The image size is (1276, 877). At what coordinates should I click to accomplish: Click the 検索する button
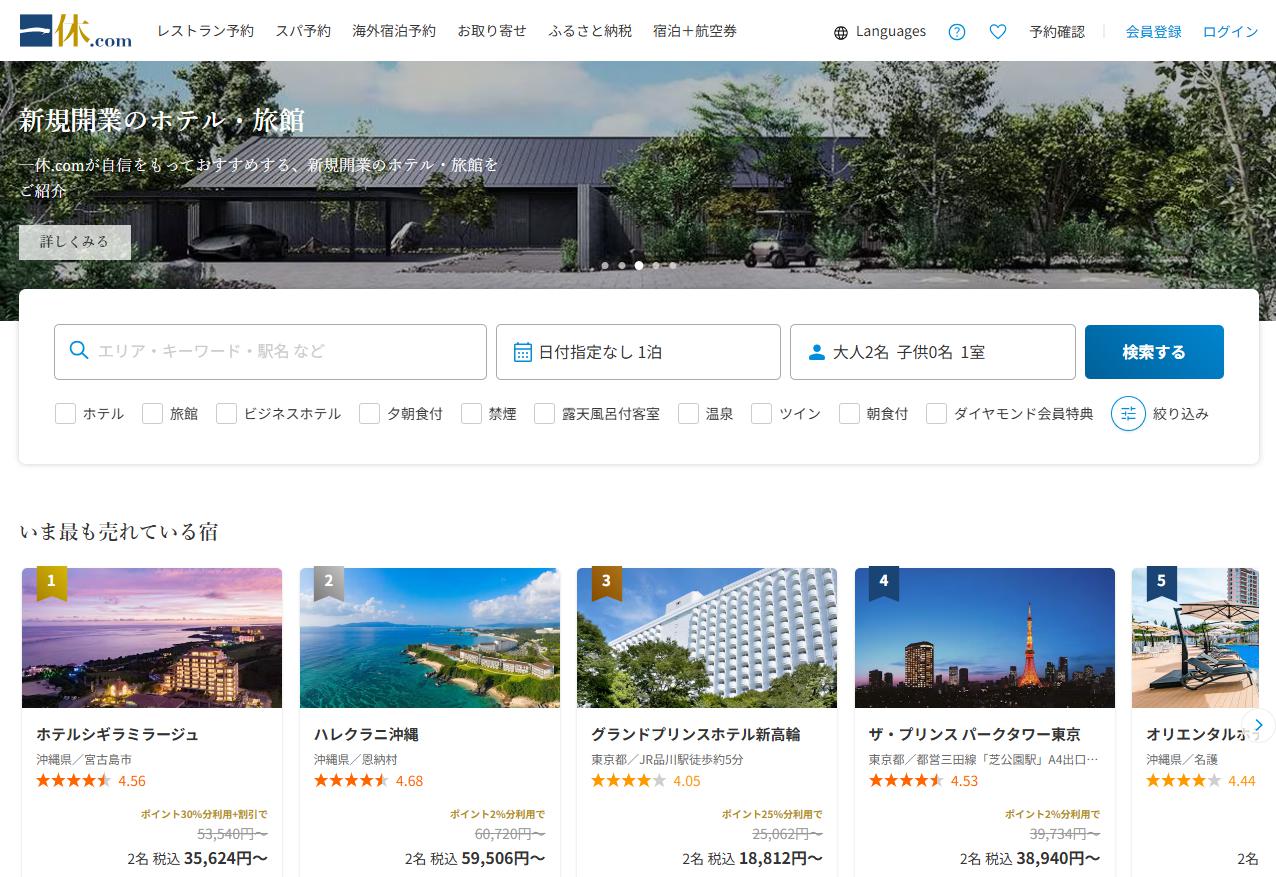(1154, 352)
